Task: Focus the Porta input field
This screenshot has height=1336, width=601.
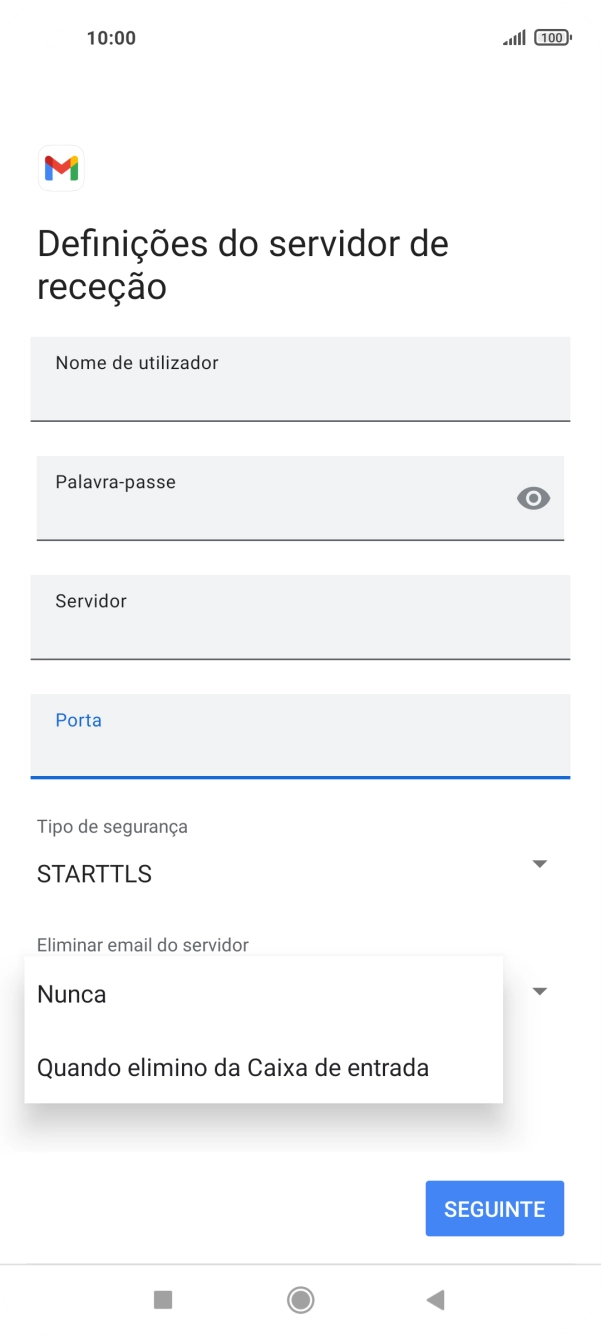Action: click(300, 736)
